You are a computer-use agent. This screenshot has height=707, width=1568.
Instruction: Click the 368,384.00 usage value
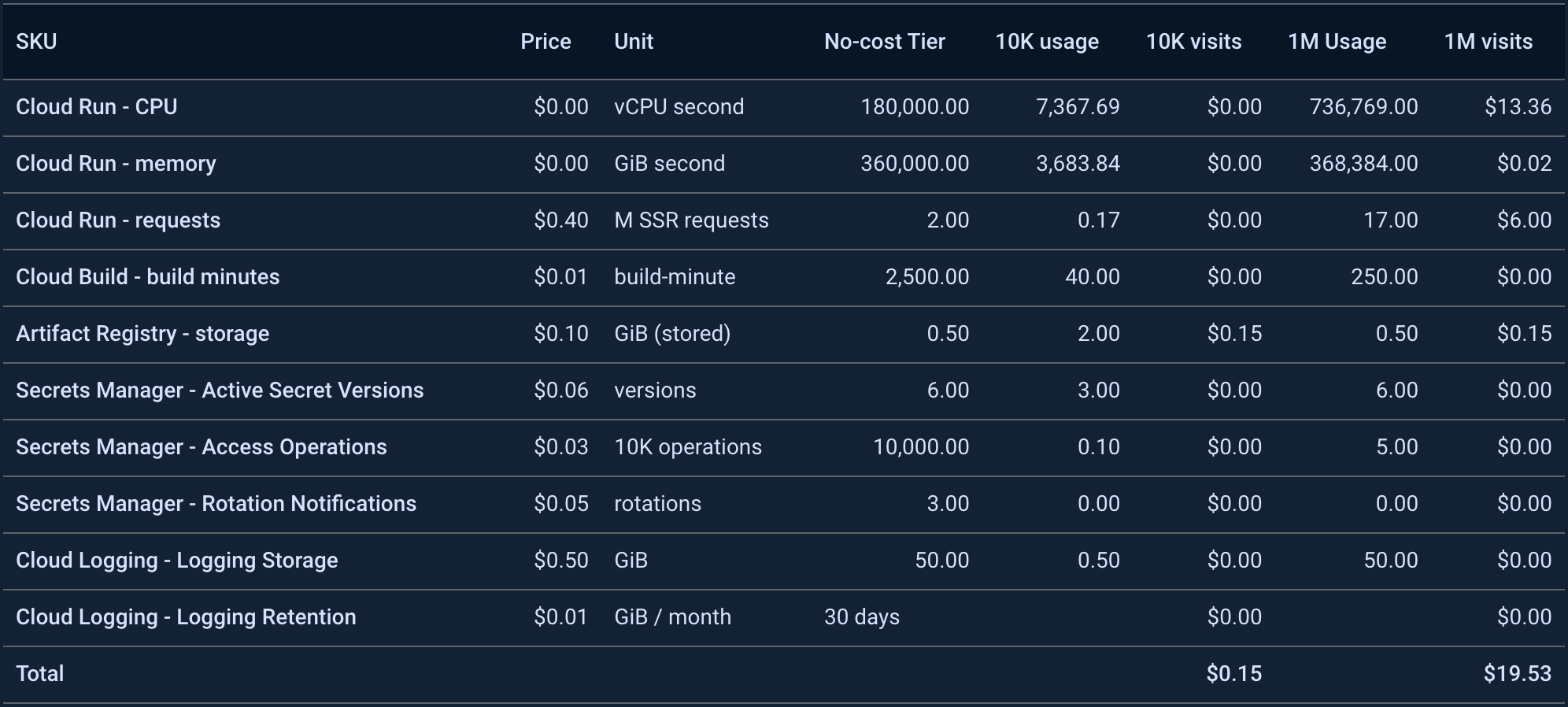pos(1364,164)
